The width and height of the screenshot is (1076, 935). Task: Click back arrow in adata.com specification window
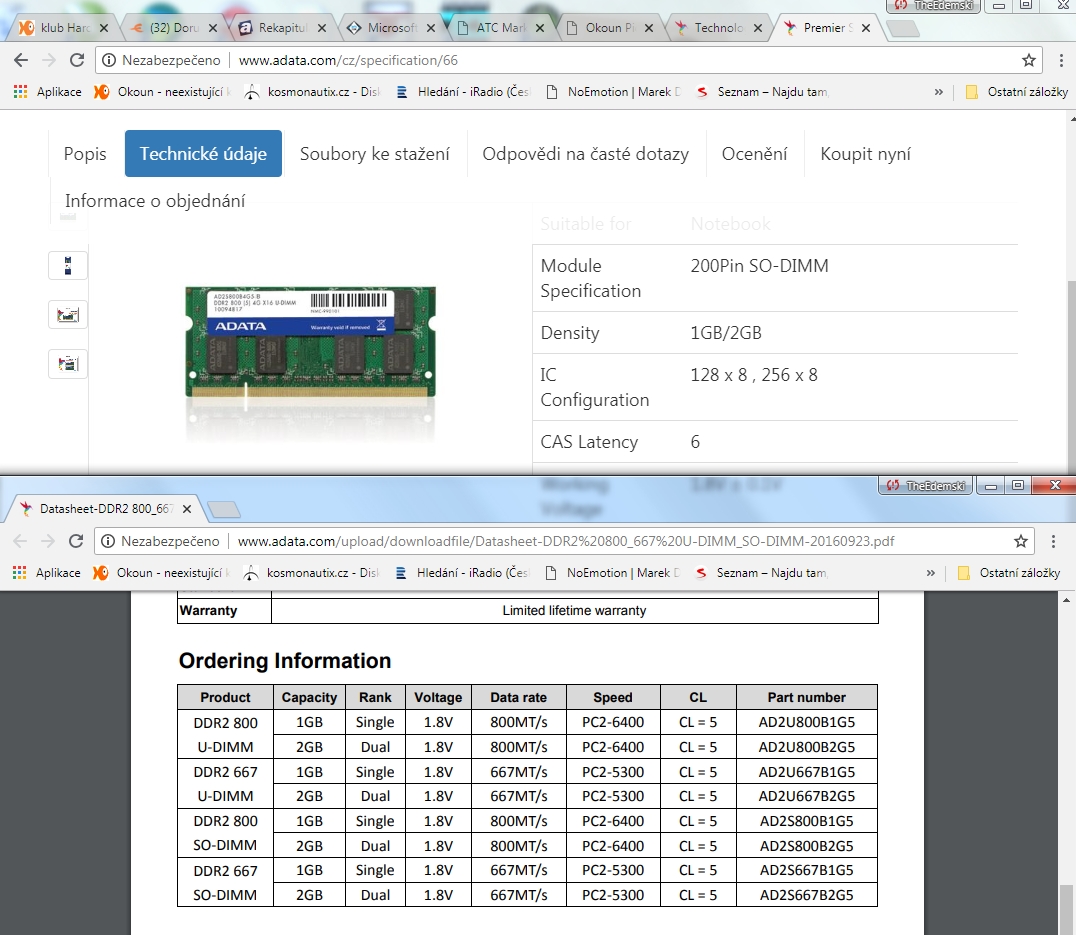[x=21, y=60]
